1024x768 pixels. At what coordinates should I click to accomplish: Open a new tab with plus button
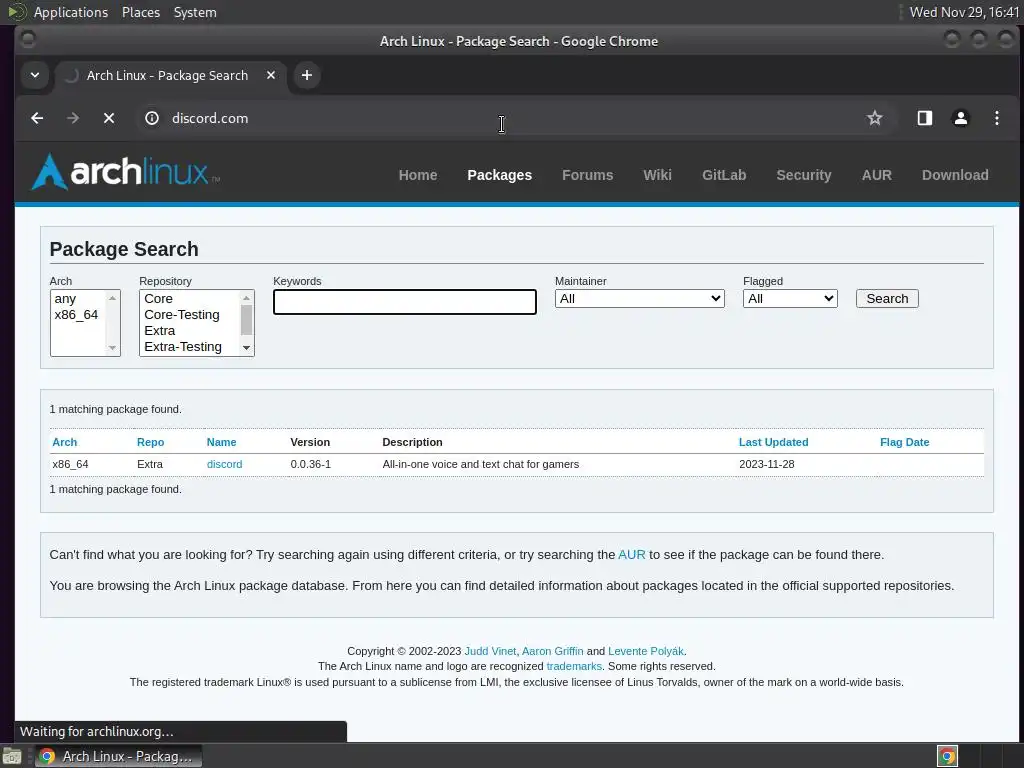click(x=306, y=75)
